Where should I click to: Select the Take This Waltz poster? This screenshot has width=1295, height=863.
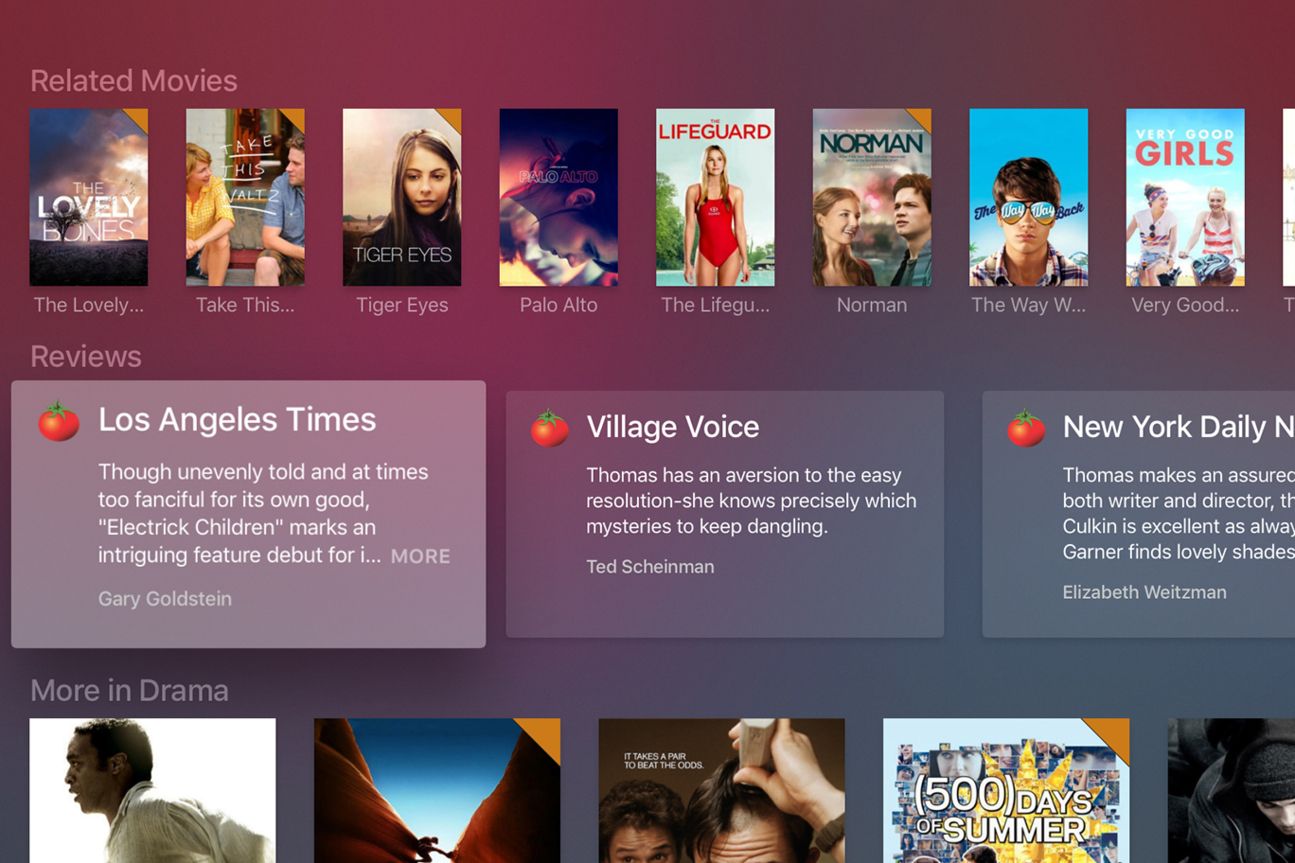245,197
